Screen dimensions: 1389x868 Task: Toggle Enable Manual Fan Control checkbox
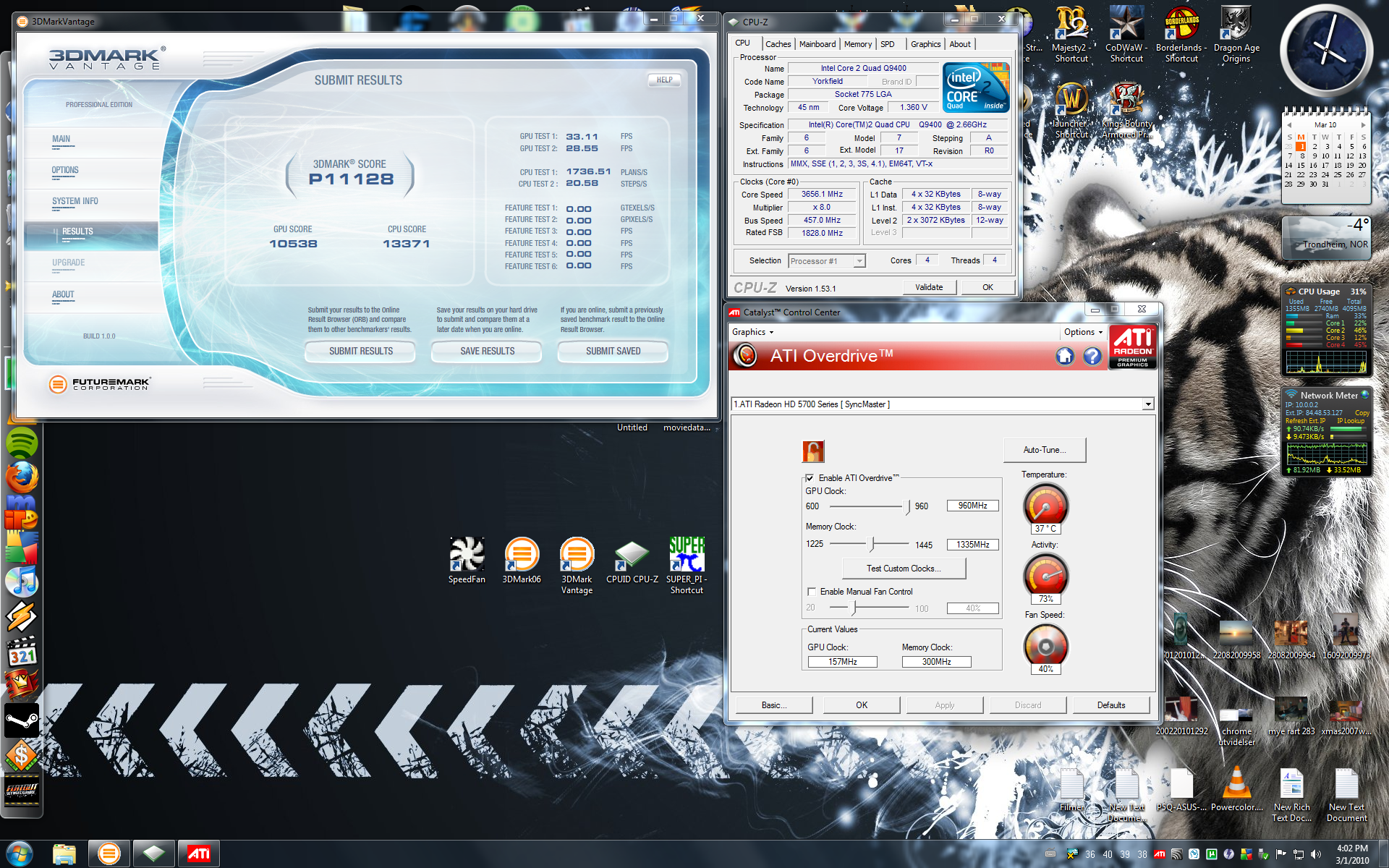click(x=812, y=592)
